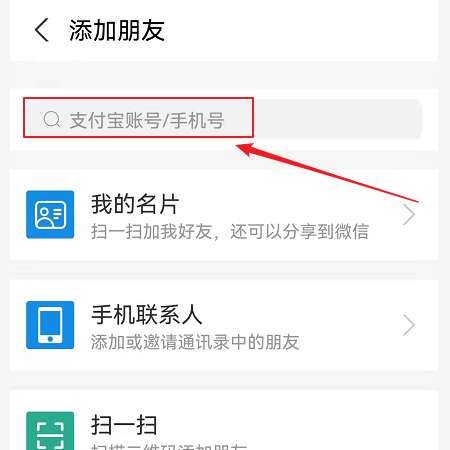Select the 扫一扫 title text
The height and width of the screenshot is (450, 450).
tap(124, 425)
